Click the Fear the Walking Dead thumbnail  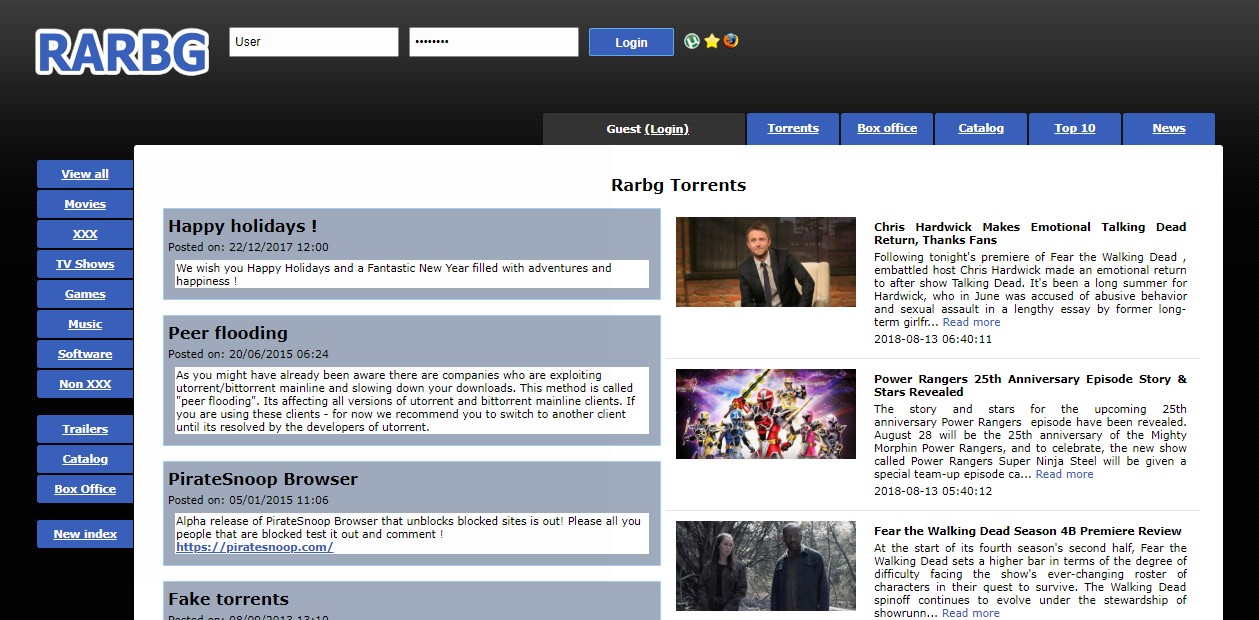(766, 566)
